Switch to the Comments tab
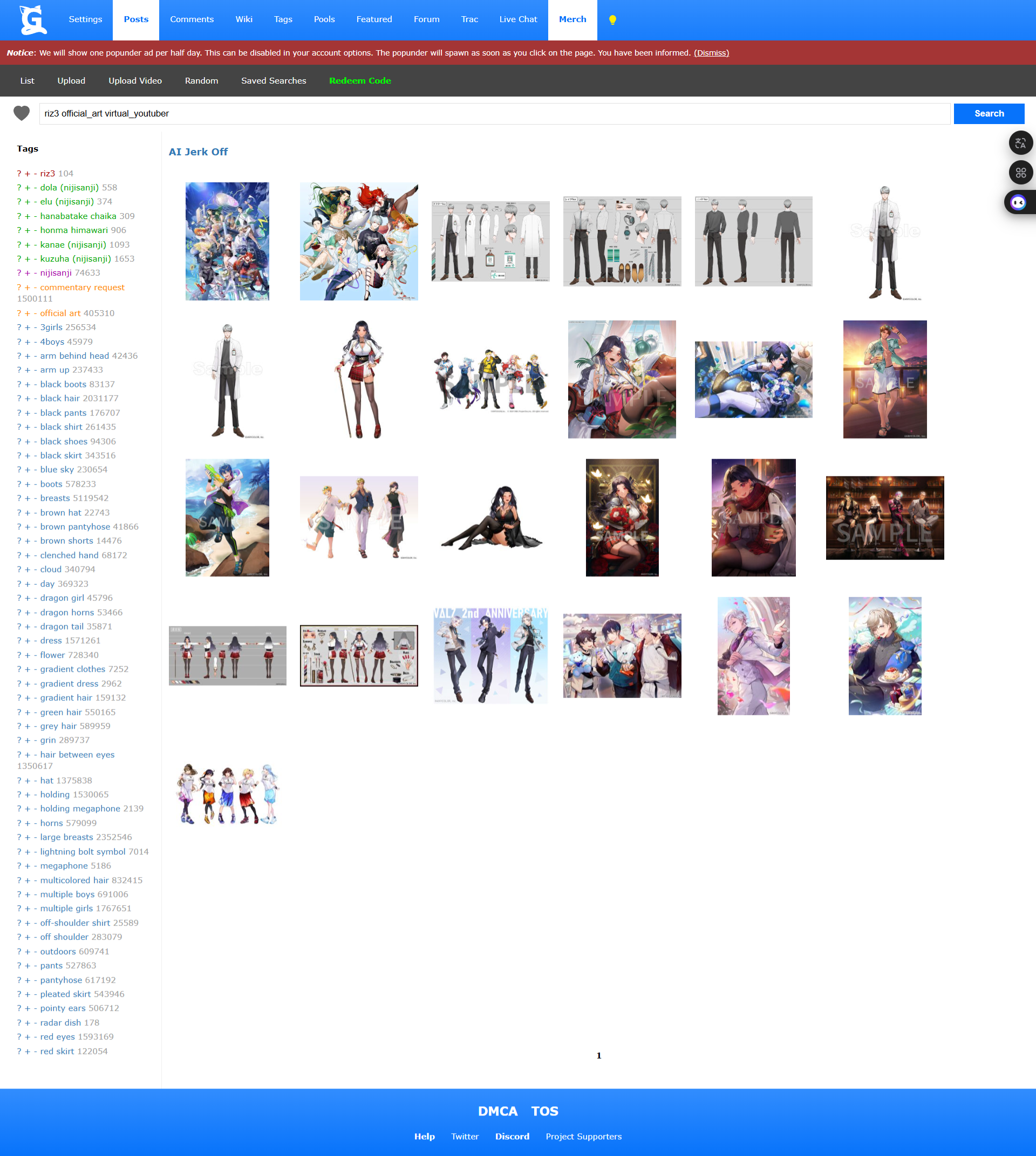Image resolution: width=1036 pixels, height=1156 pixels. pos(192,19)
